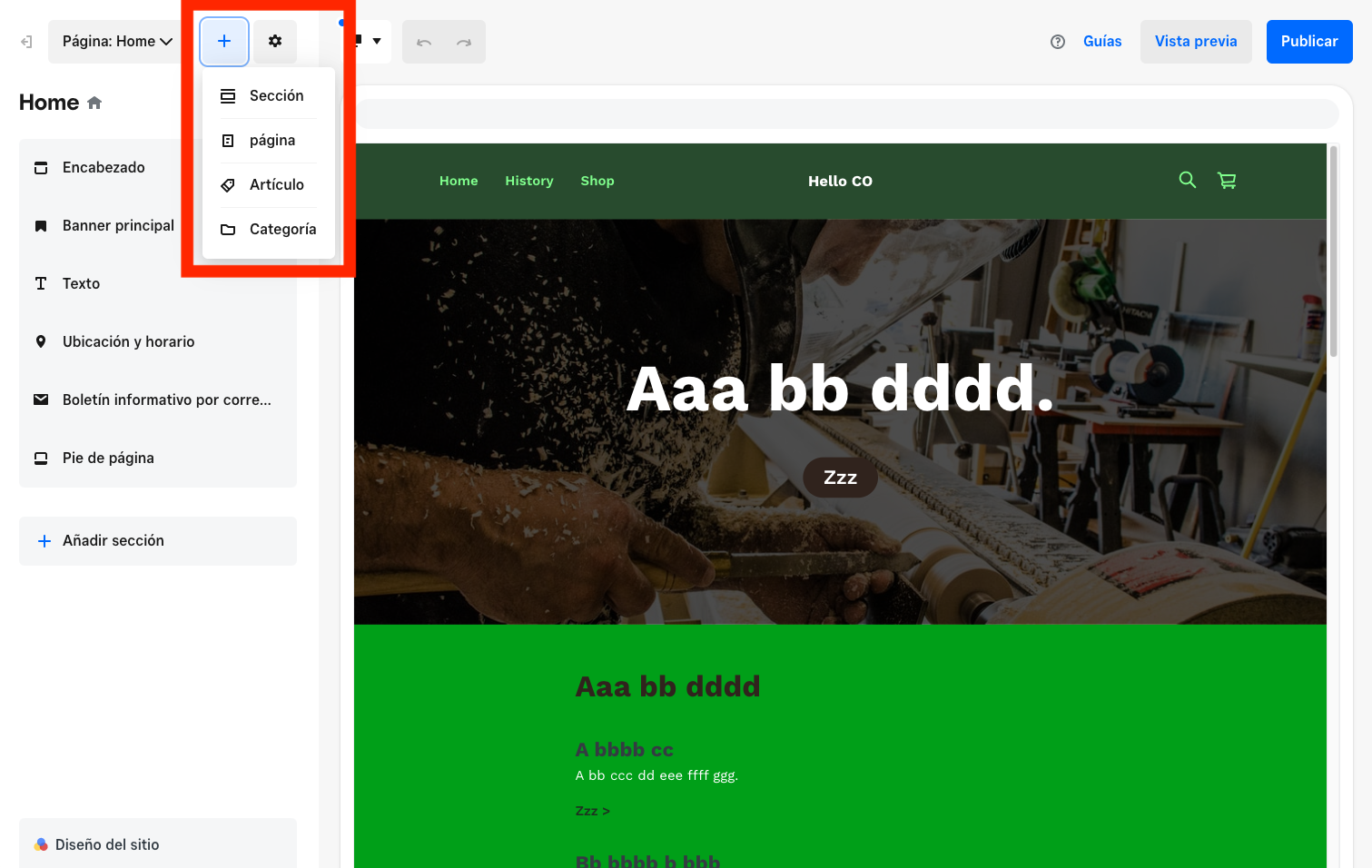Image resolution: width=1372 pixels, height=868 pixels.
Task: Click the página document icon
Action: [228, 141]
